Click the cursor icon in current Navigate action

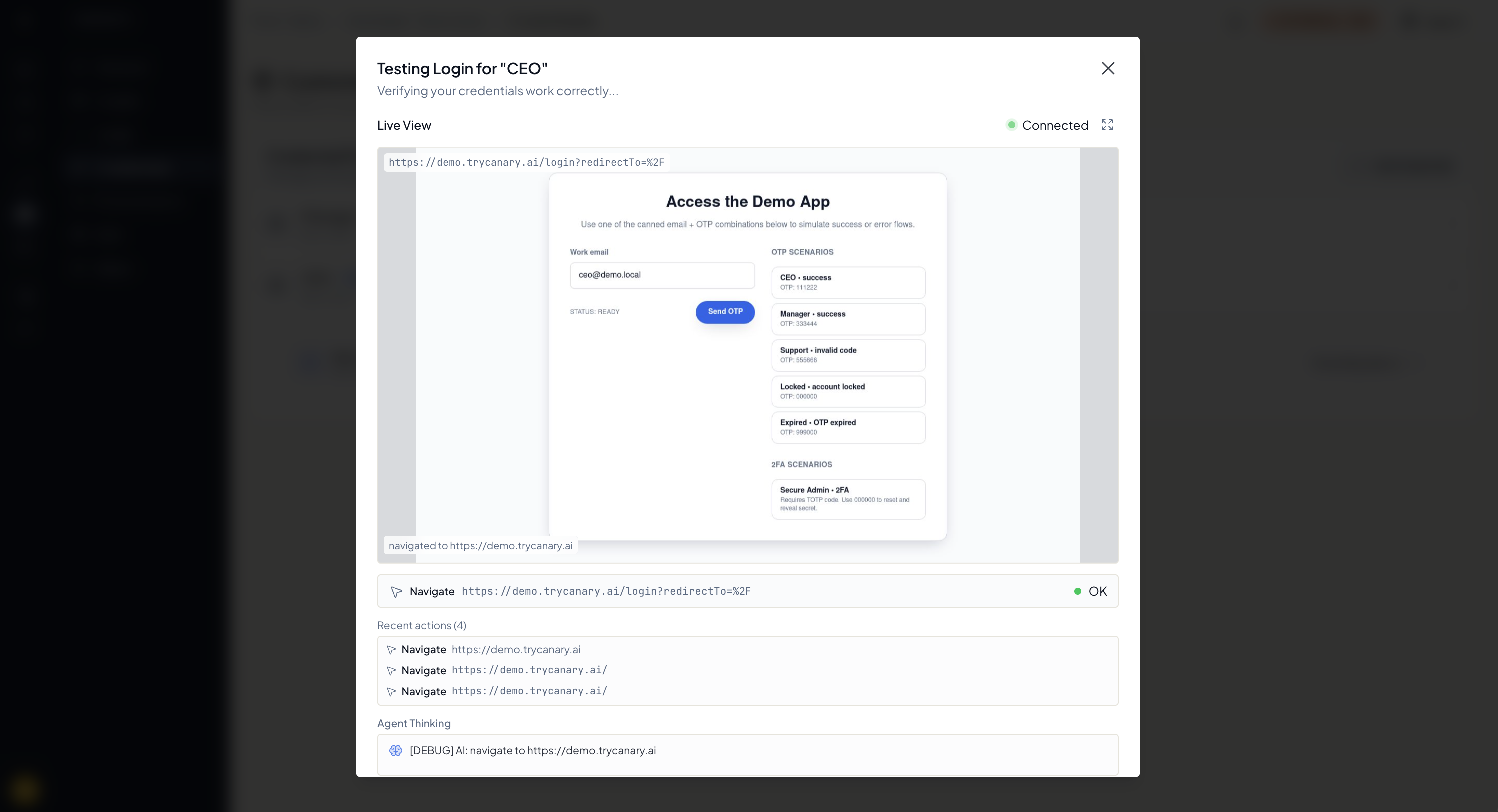(x=396, y=592)
